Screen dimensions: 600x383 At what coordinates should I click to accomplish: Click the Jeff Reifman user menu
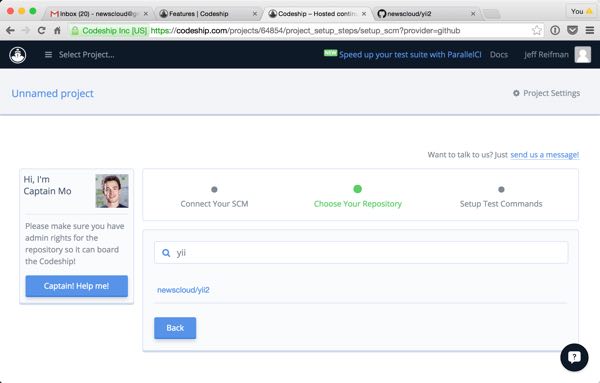[x=546, y=55]
